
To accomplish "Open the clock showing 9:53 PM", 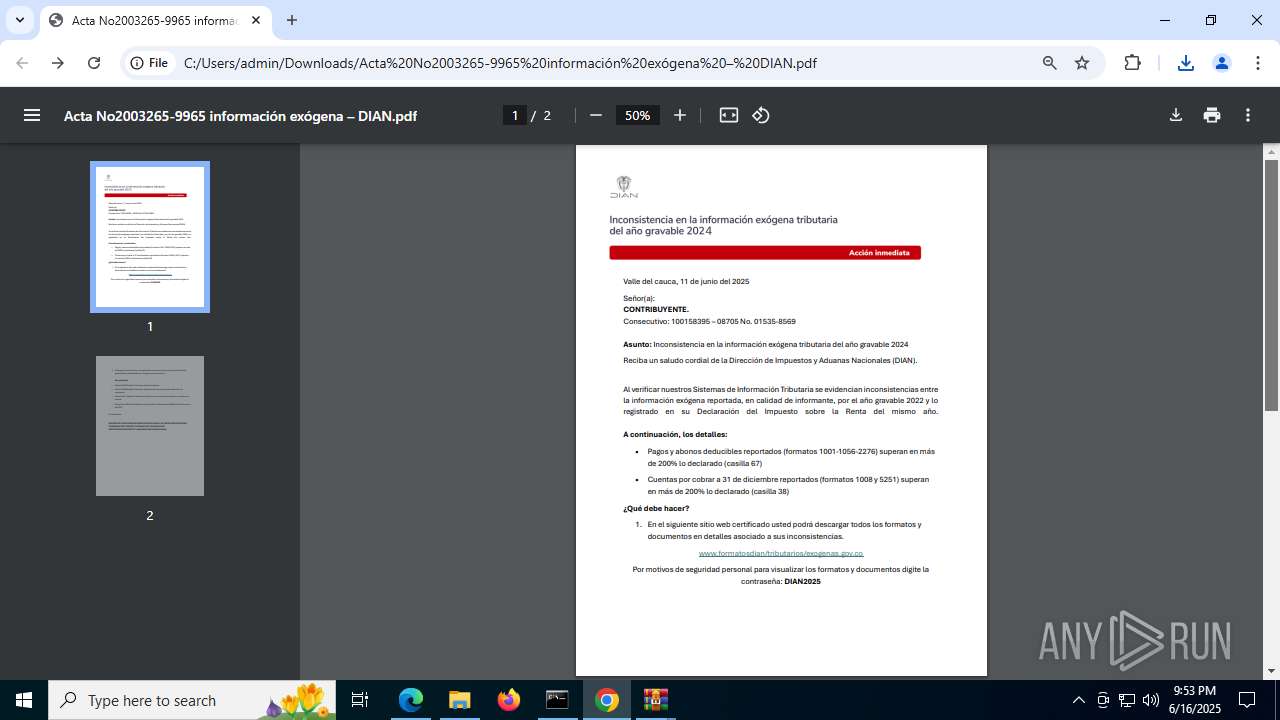I will pyautogui.click(x=1195, y=700).
